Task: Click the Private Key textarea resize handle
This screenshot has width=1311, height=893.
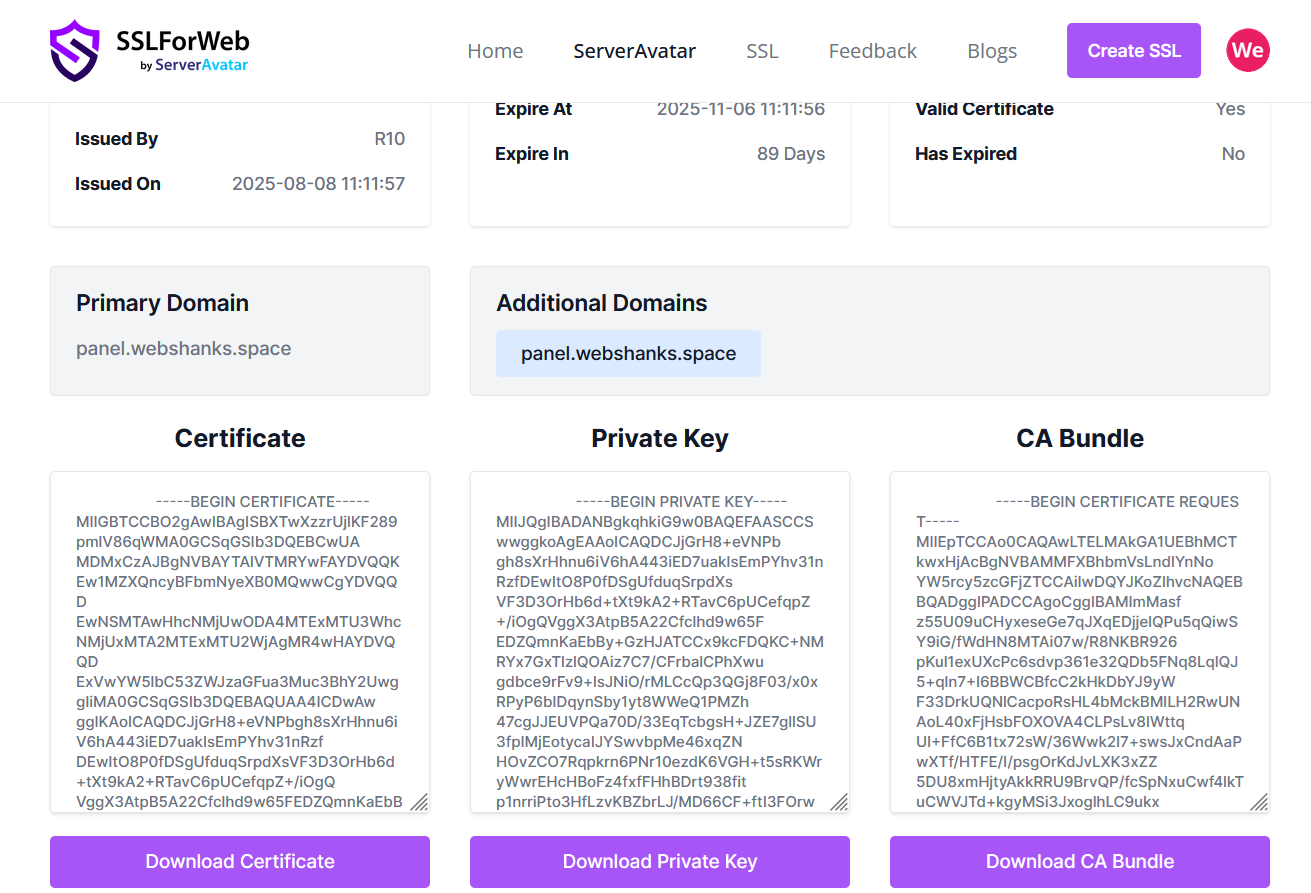Action: point(840,802)
